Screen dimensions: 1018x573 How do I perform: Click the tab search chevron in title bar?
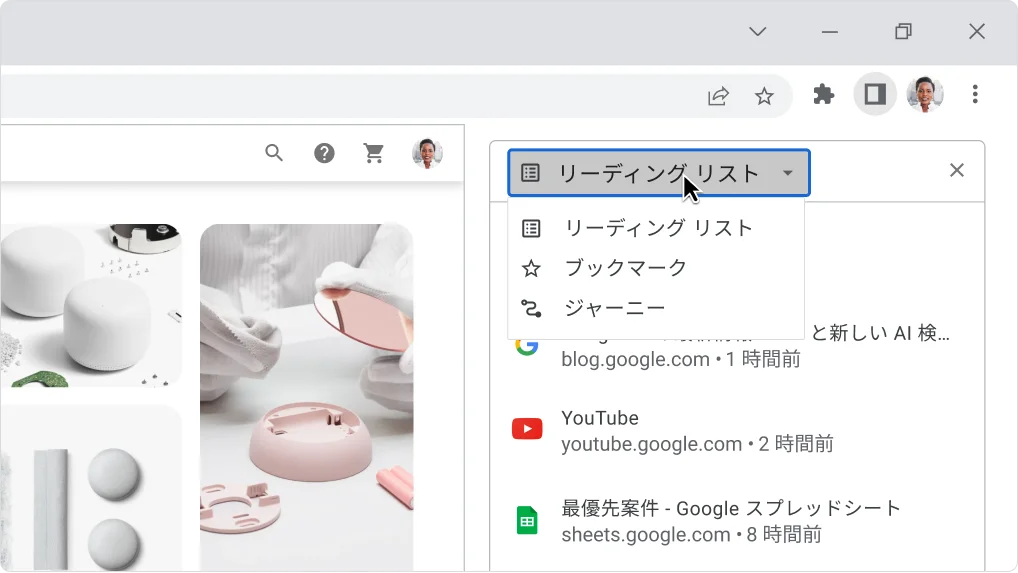(x=758, y=31)
